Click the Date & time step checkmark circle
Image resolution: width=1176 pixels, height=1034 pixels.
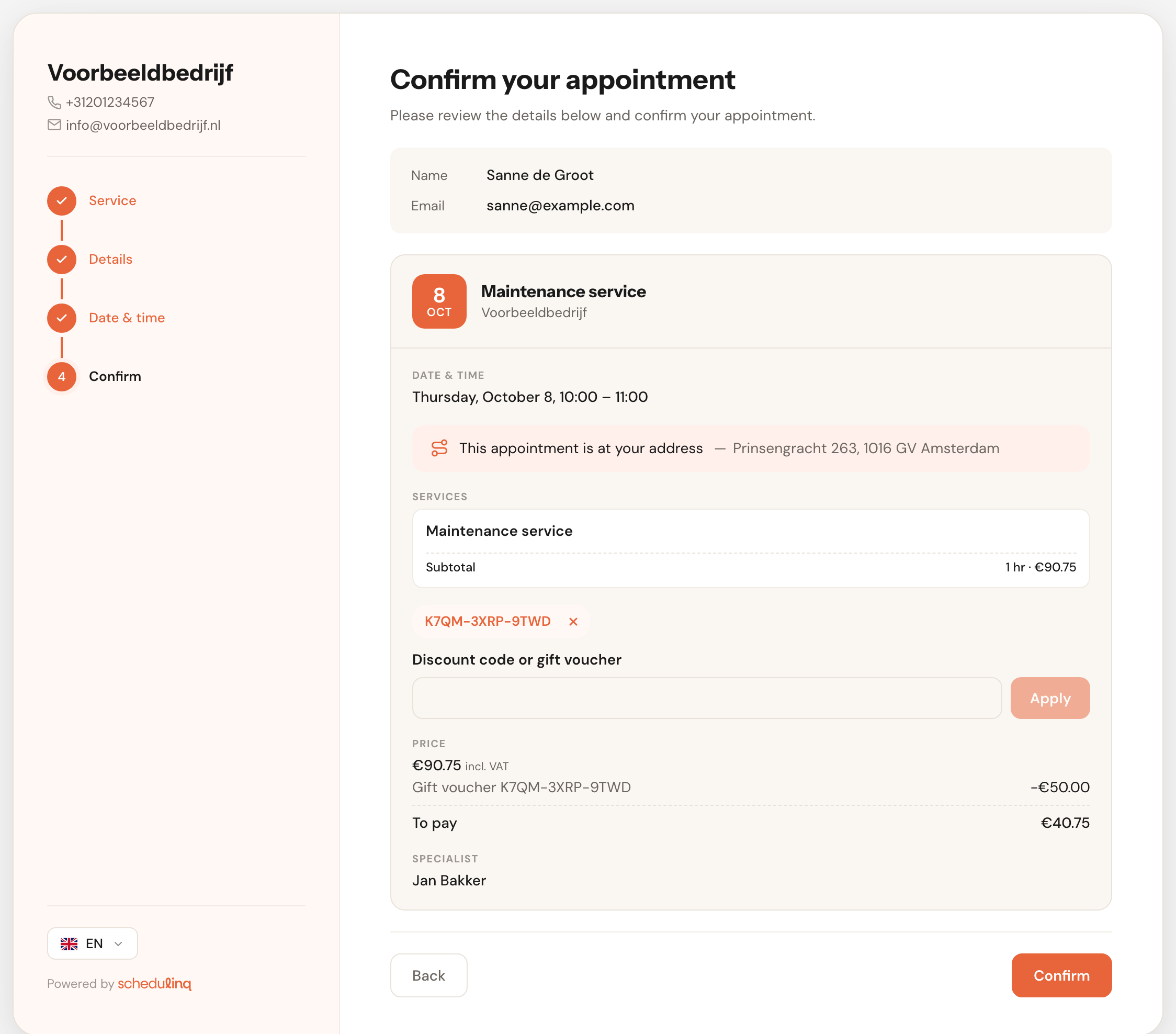coord(62,318)
